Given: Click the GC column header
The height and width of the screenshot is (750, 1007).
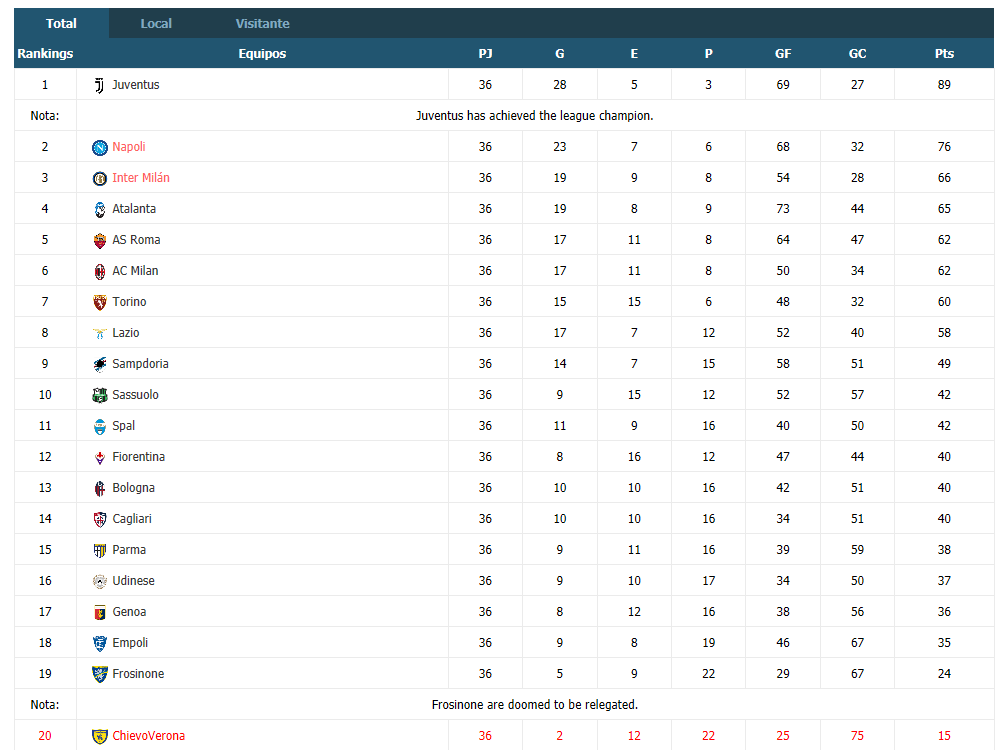Looking at the screenshot, I should coord(857,54).
